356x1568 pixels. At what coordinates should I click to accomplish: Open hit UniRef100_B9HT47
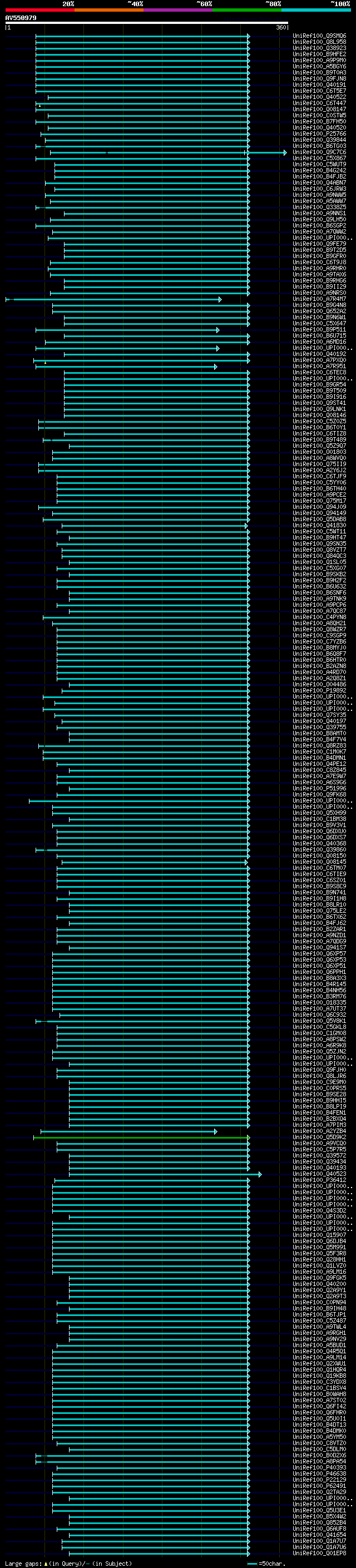pyautogui.click(x=319, y=537)
